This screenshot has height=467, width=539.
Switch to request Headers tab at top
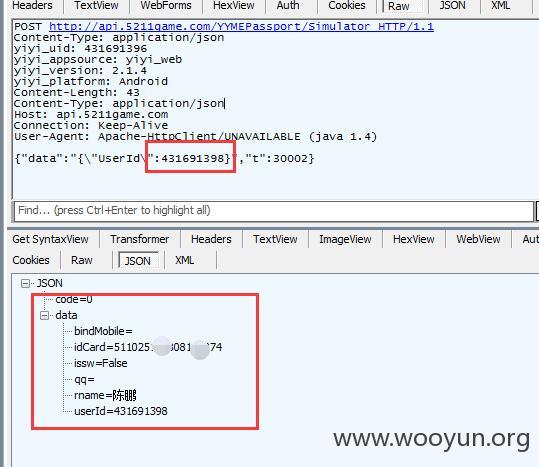pyautogui.click(x=32, y=5)
